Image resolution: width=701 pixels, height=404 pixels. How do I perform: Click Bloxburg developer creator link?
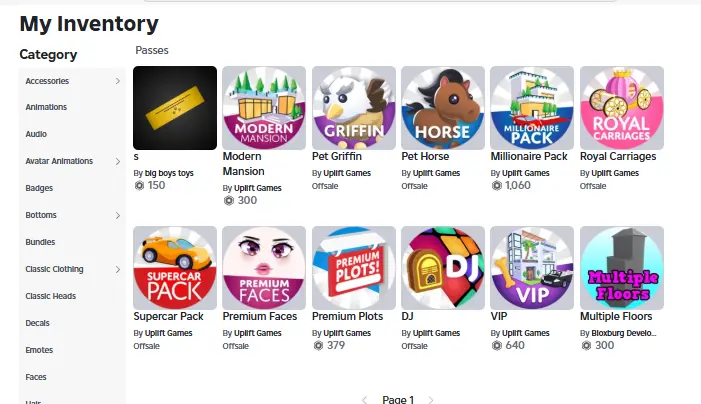624,333
